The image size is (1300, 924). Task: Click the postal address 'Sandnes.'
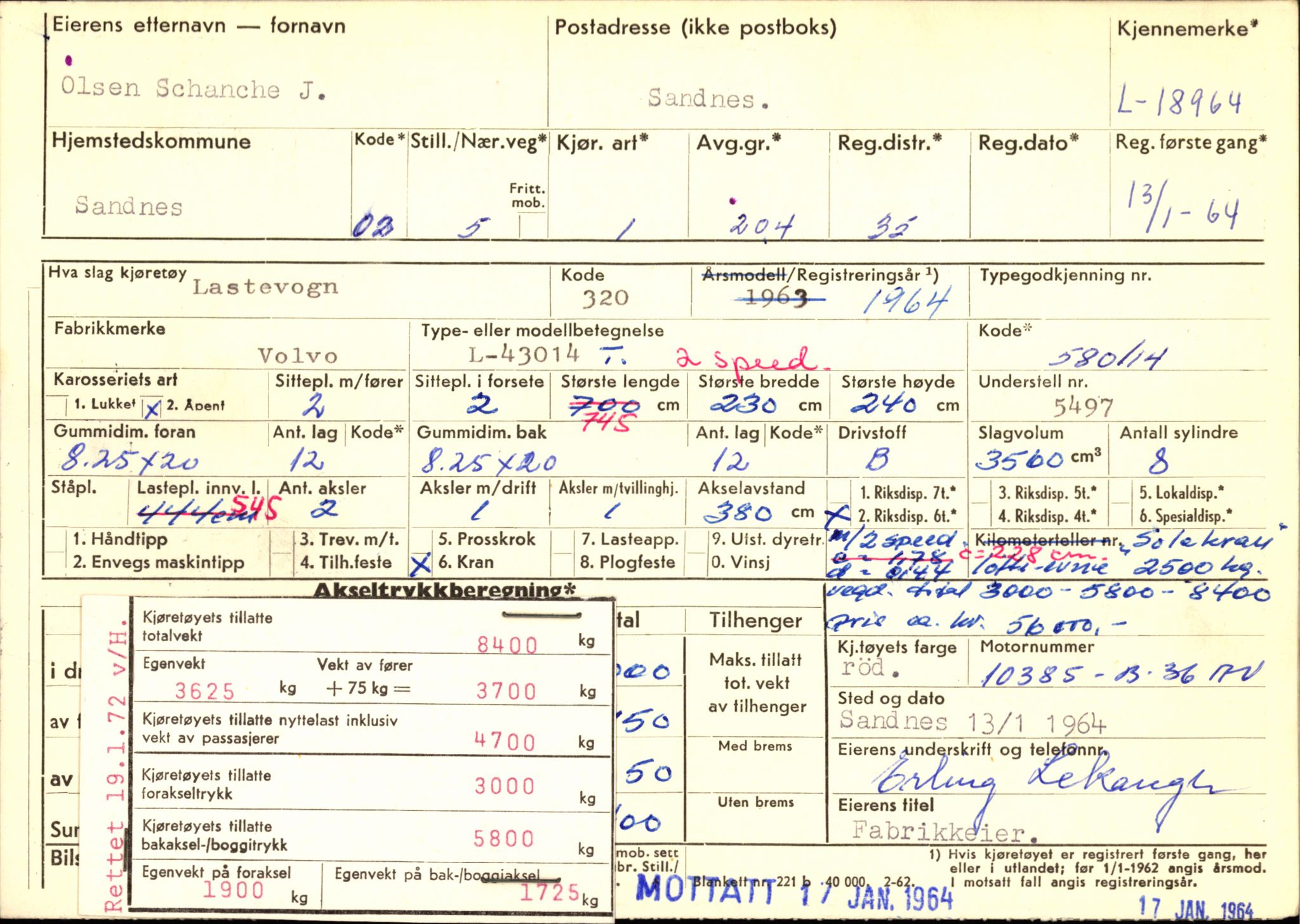pyautogui.click(x=708, y=99)
